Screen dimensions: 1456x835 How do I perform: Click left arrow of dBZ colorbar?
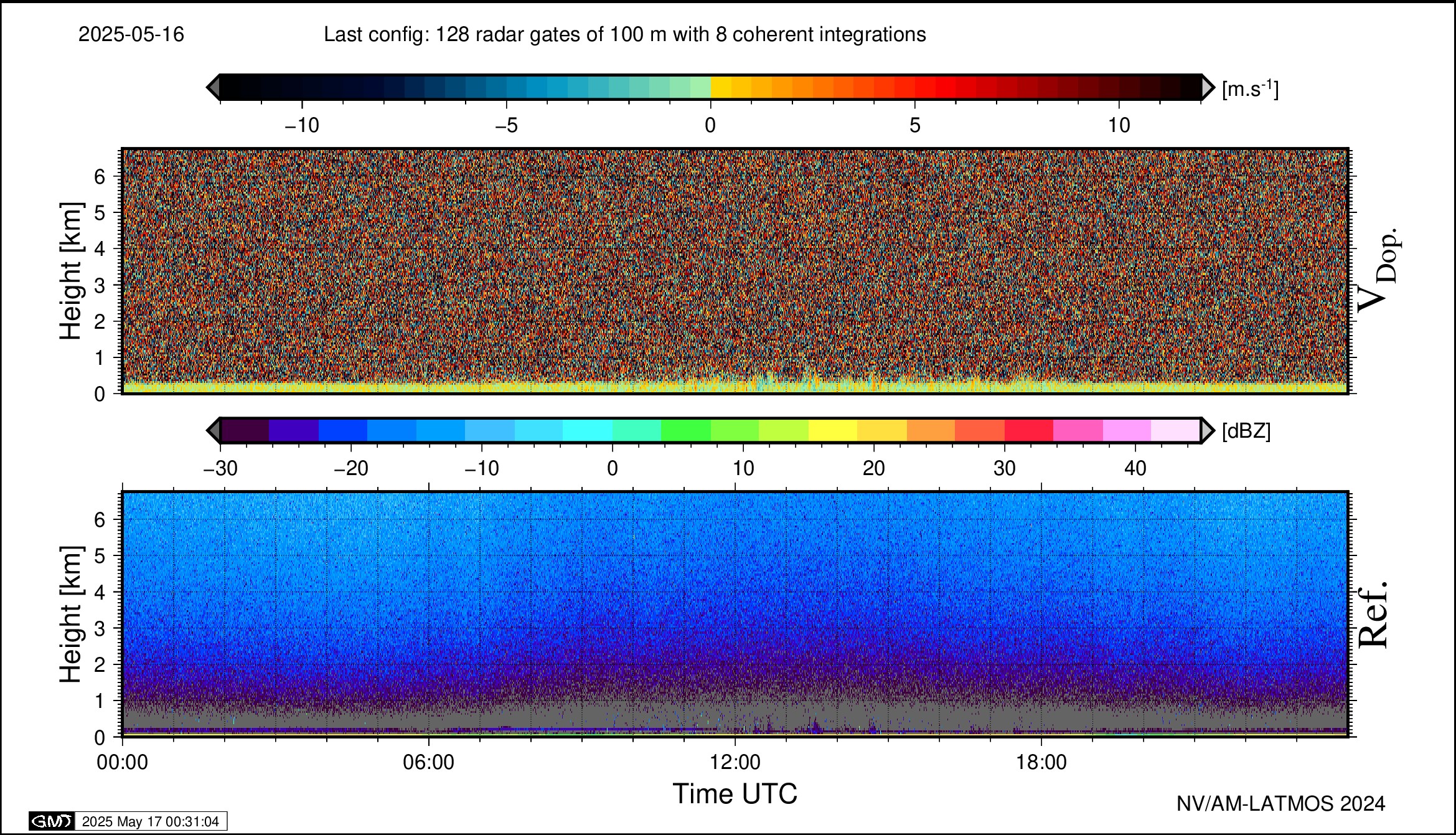pyautogui.click(x=214, y=431)
